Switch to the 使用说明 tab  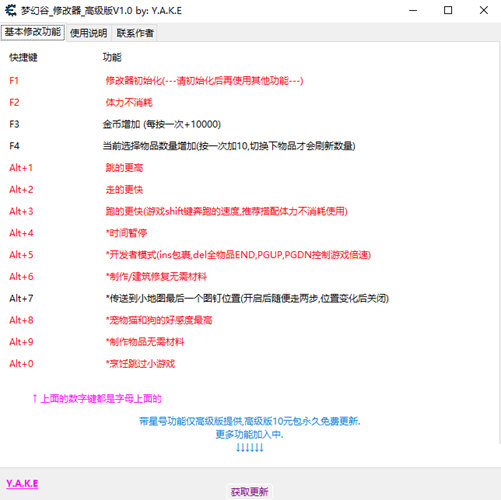[x=88, y=33]
